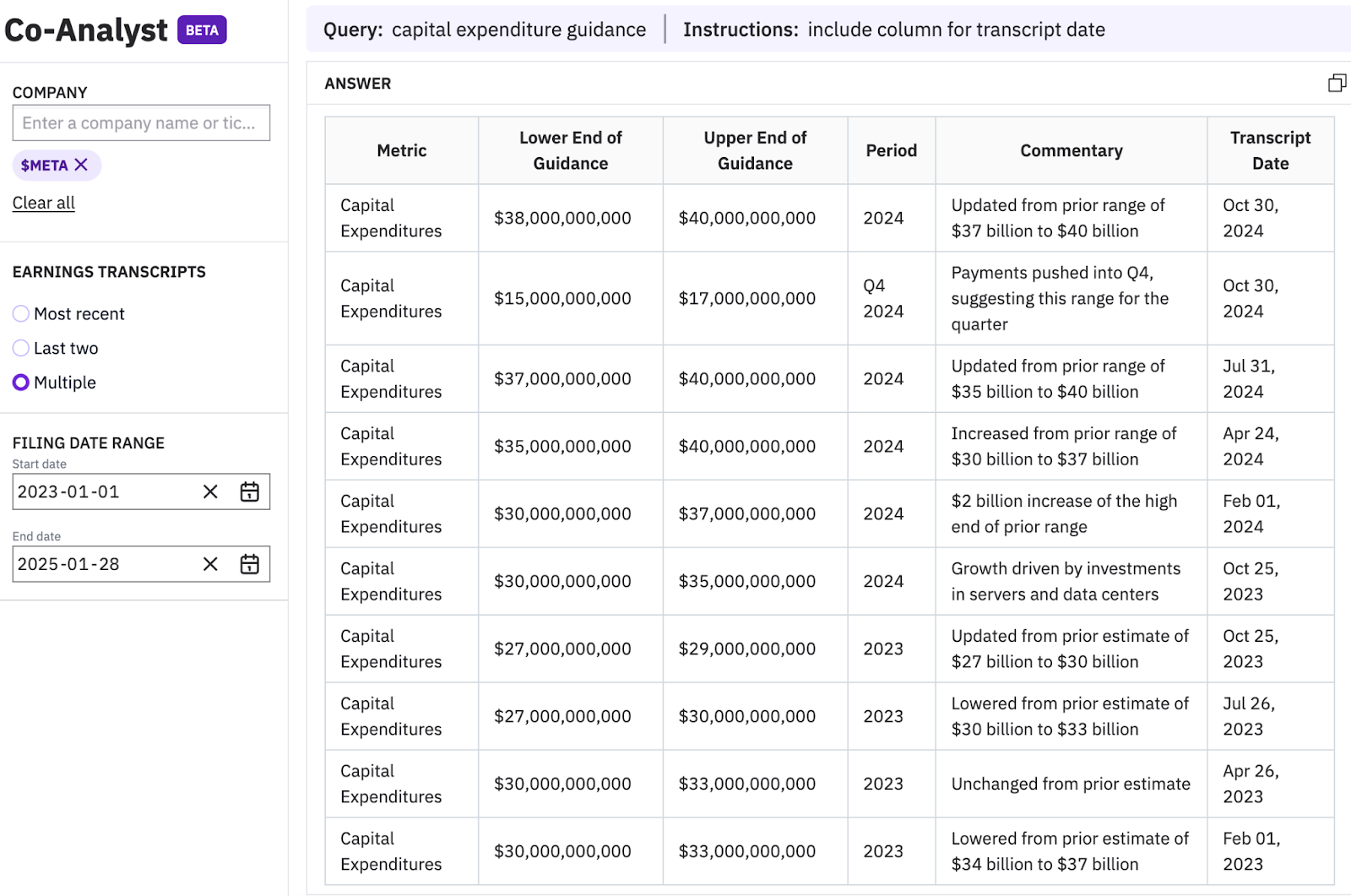Click the Transcript Date column header
This screenshot has width=1351, height=896.
pos(1269,150)
